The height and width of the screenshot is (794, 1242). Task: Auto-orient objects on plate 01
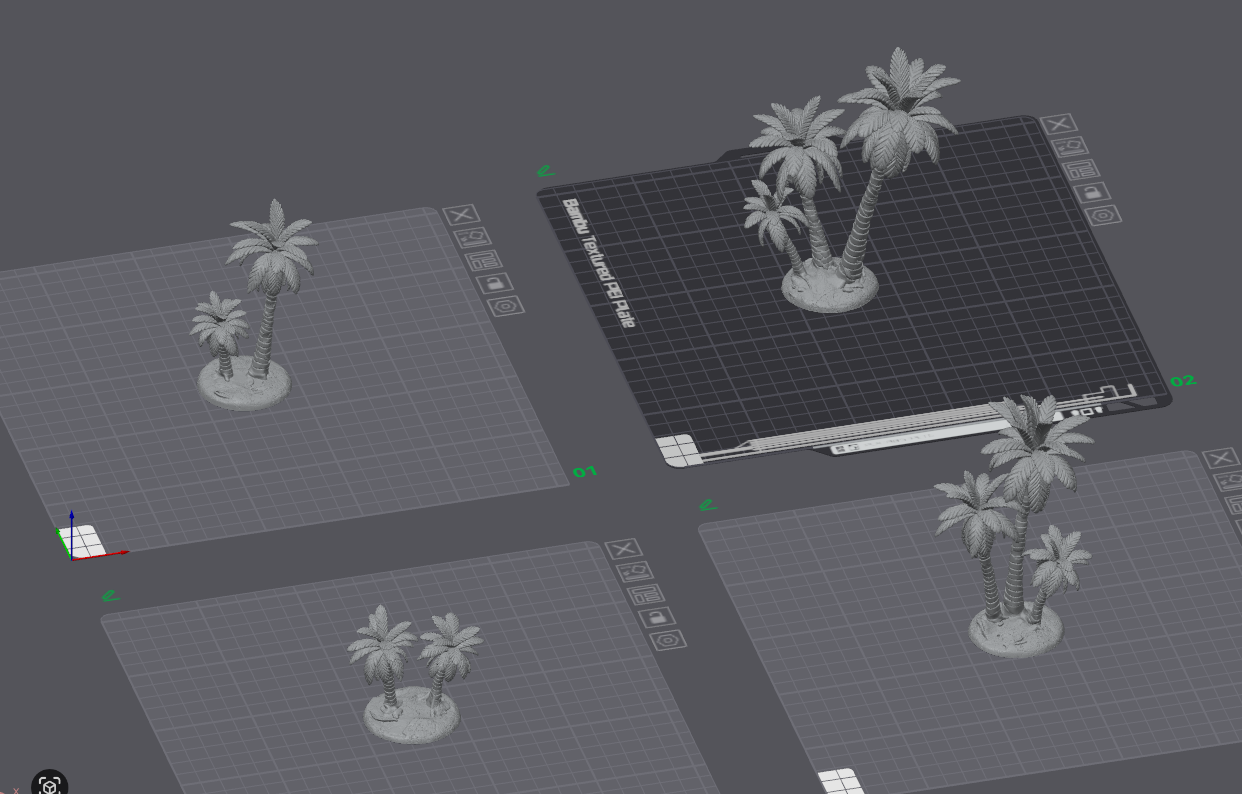[x=472, y=238]
